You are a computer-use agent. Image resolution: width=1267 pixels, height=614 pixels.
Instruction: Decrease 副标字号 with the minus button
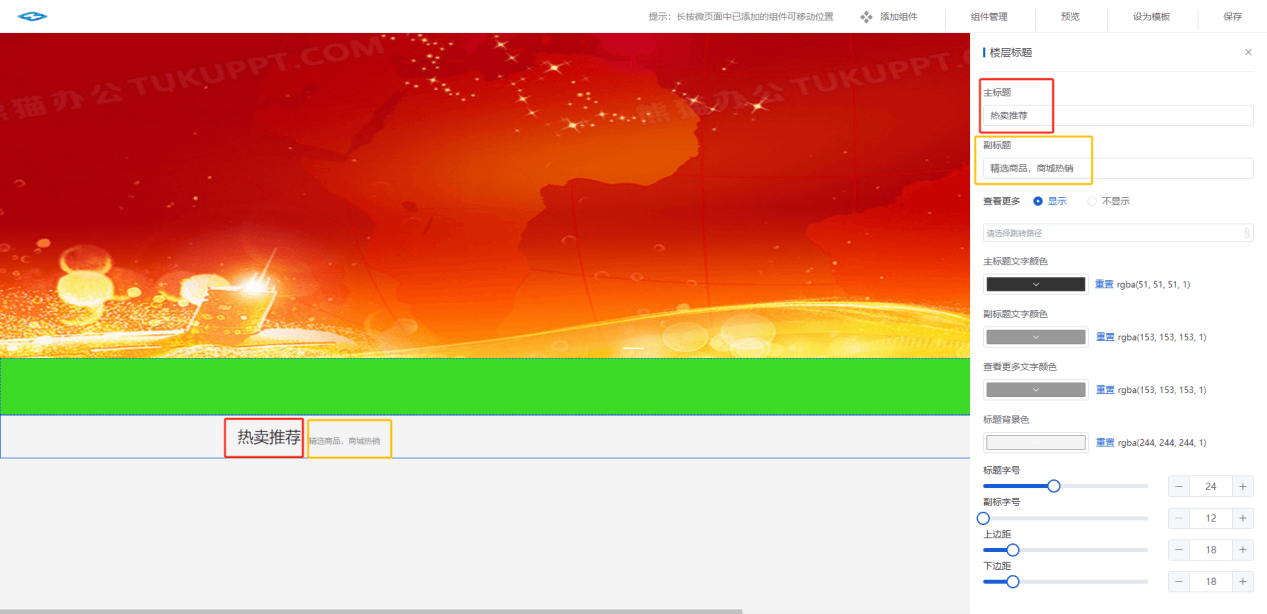pyautogui.click(x=1180, y=518)
